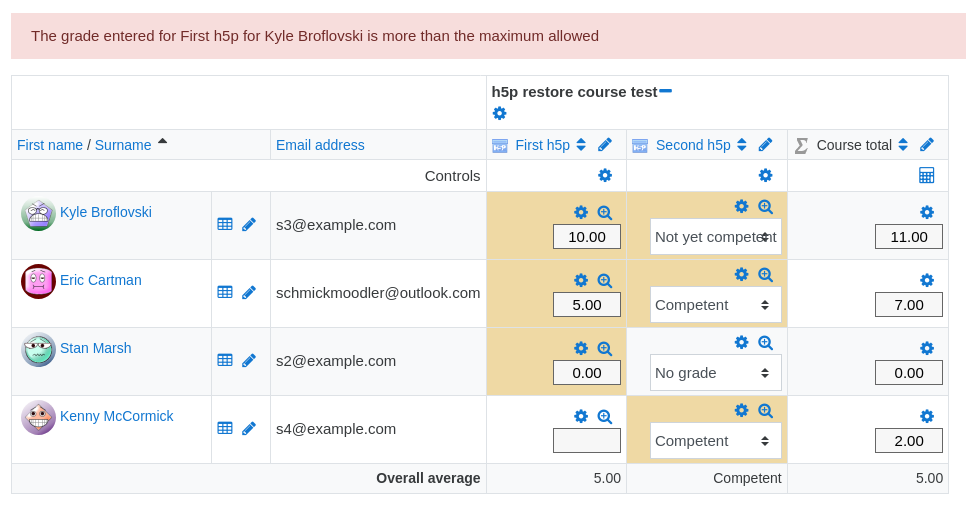The height and width of the screenshot is (521, 966).
Task: Click gear icon for Kenny McCormick course total
Action: point(927,416)
